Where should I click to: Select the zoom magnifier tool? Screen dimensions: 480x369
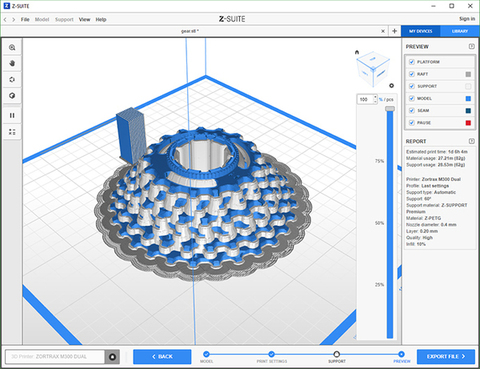[12, 47]
